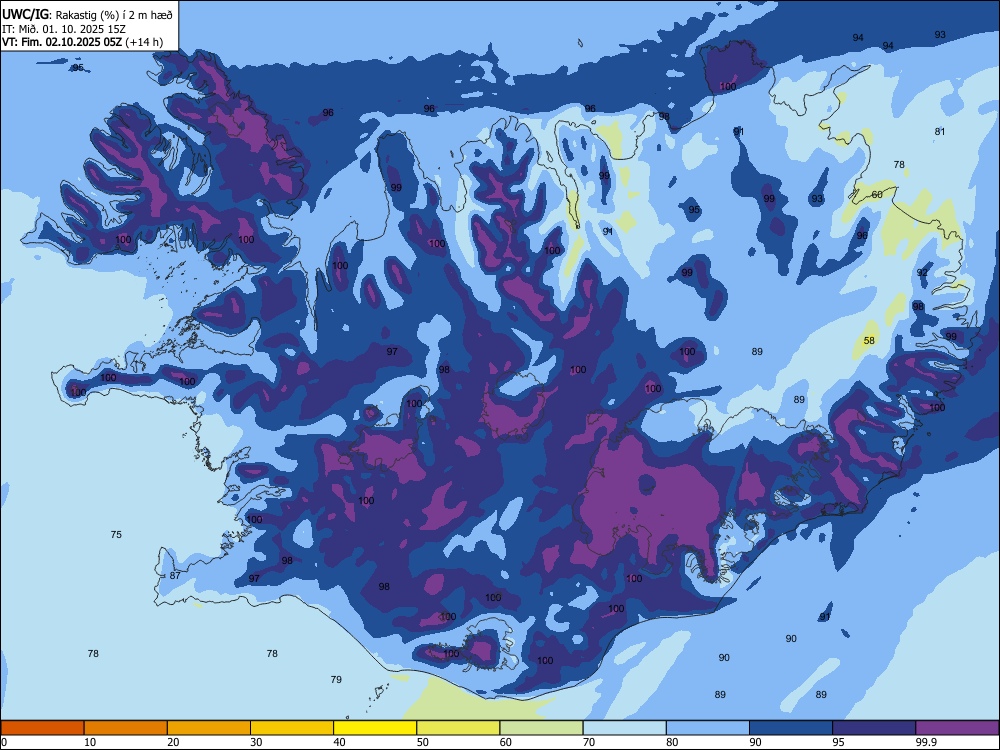Click the orange 10–20 legend swatch
This screenshot has width=1000, height=750.
click(x=126, y=728)
